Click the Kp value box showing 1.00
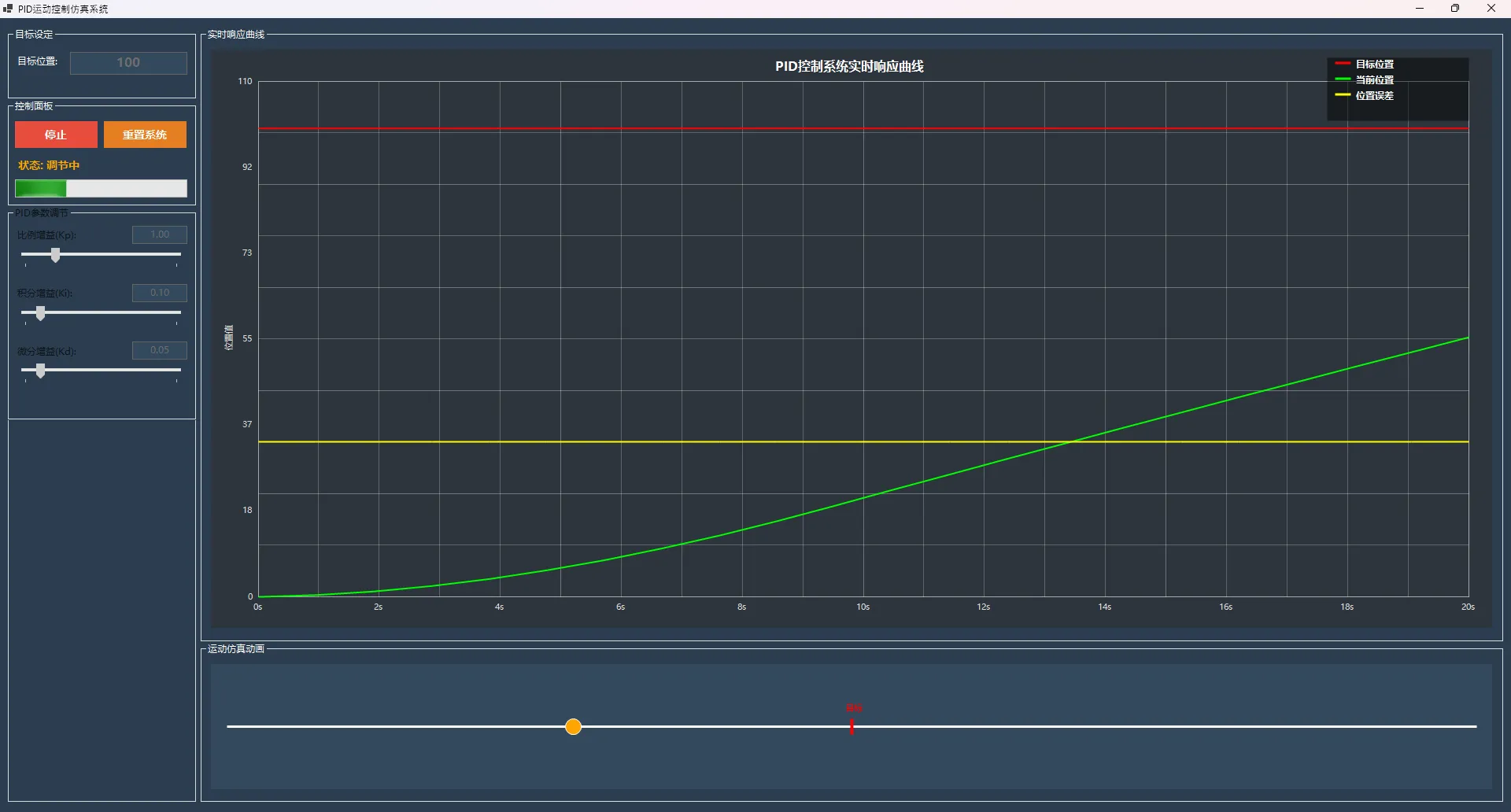This screenshot has width=1511, height=812. pos(160,234)
